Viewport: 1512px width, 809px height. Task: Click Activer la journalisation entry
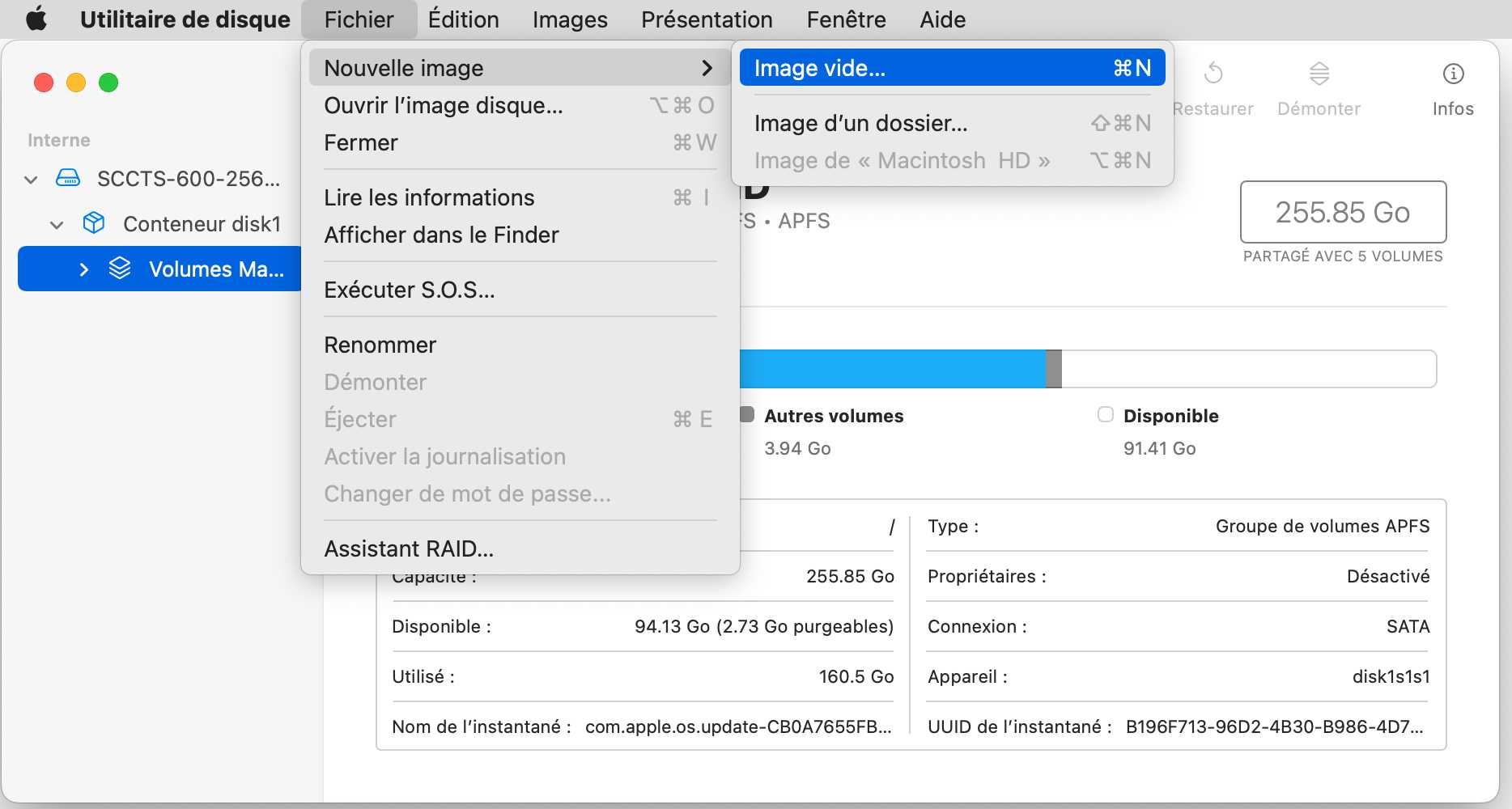point(520,456)
